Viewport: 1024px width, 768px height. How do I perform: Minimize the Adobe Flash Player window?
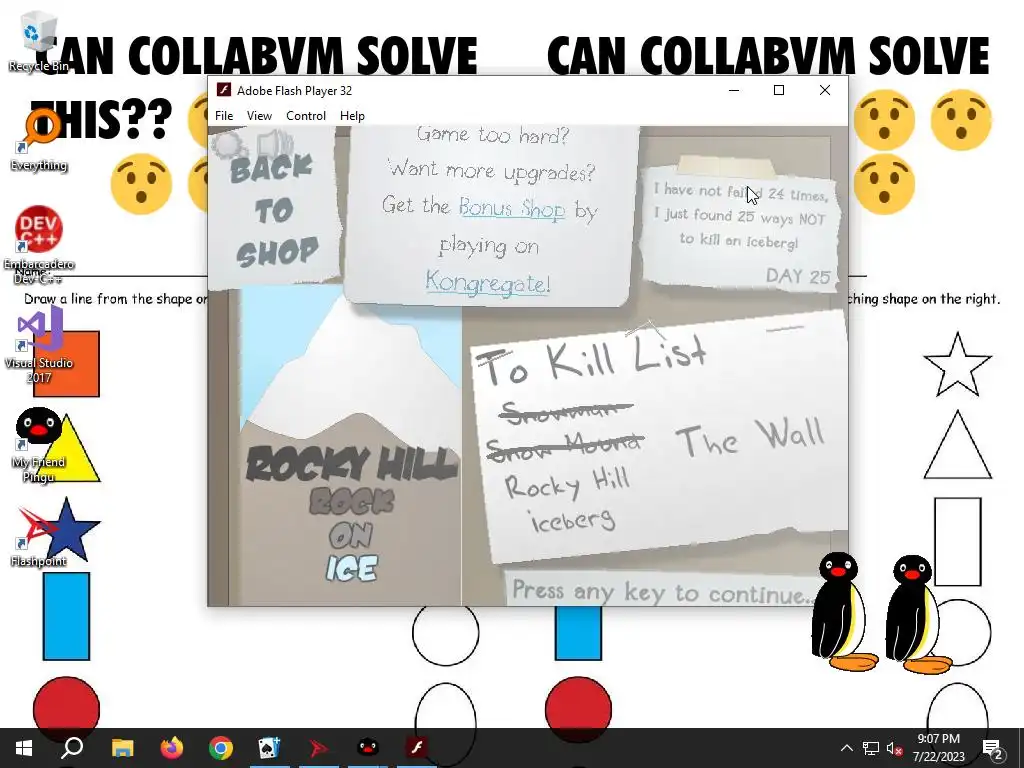click(733, 90)
